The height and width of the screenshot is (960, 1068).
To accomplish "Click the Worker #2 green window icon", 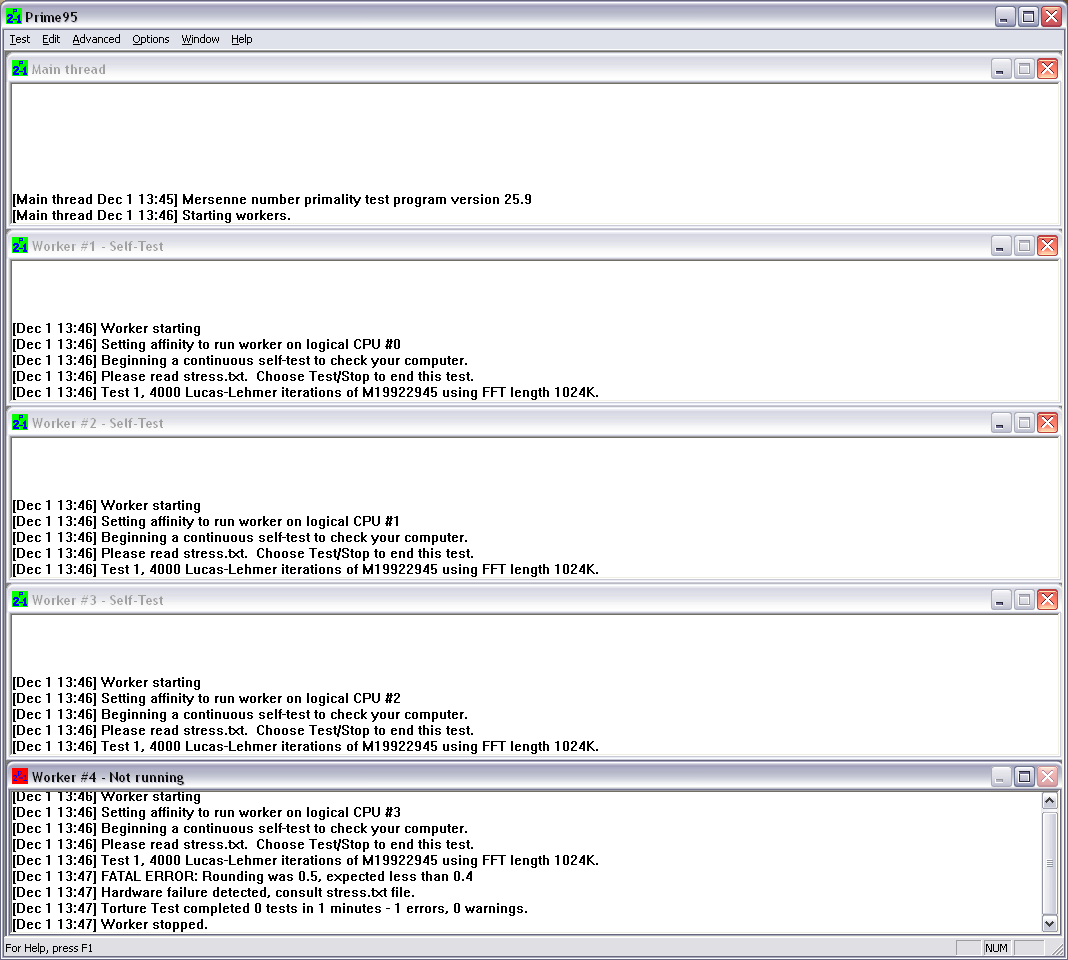I will 20,423.
